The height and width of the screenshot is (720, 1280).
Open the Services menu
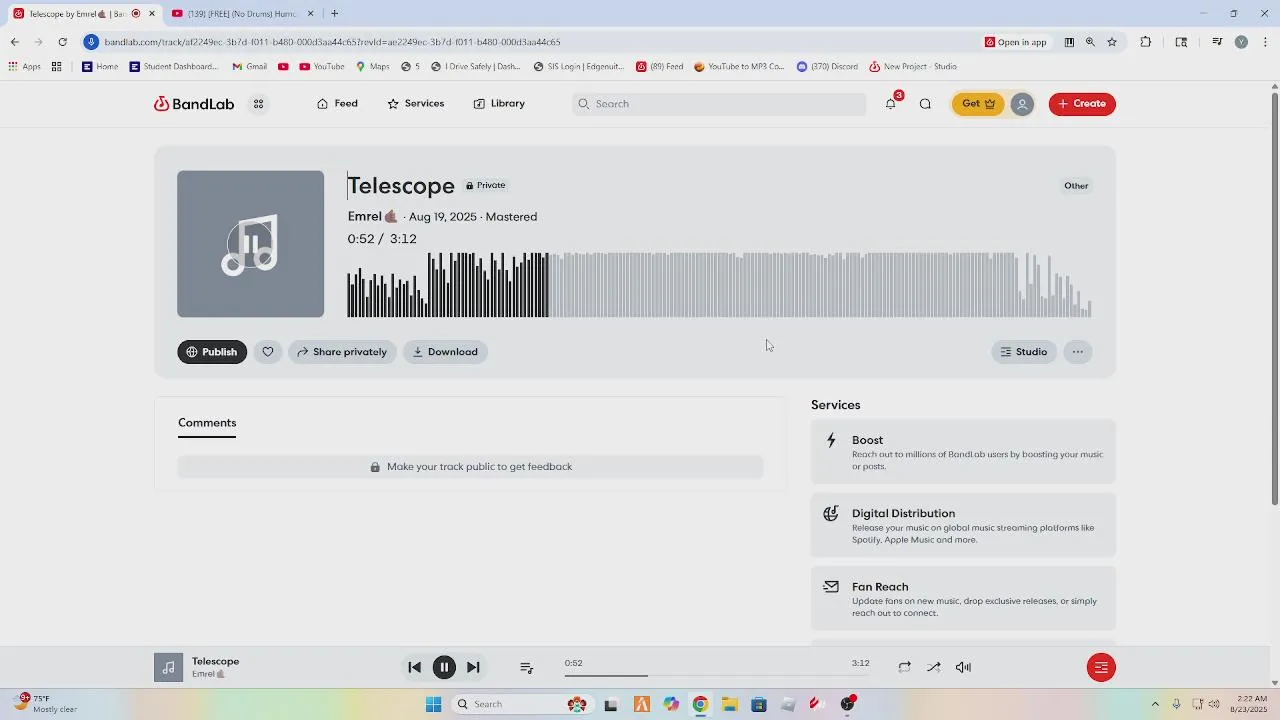pos(415,104)
